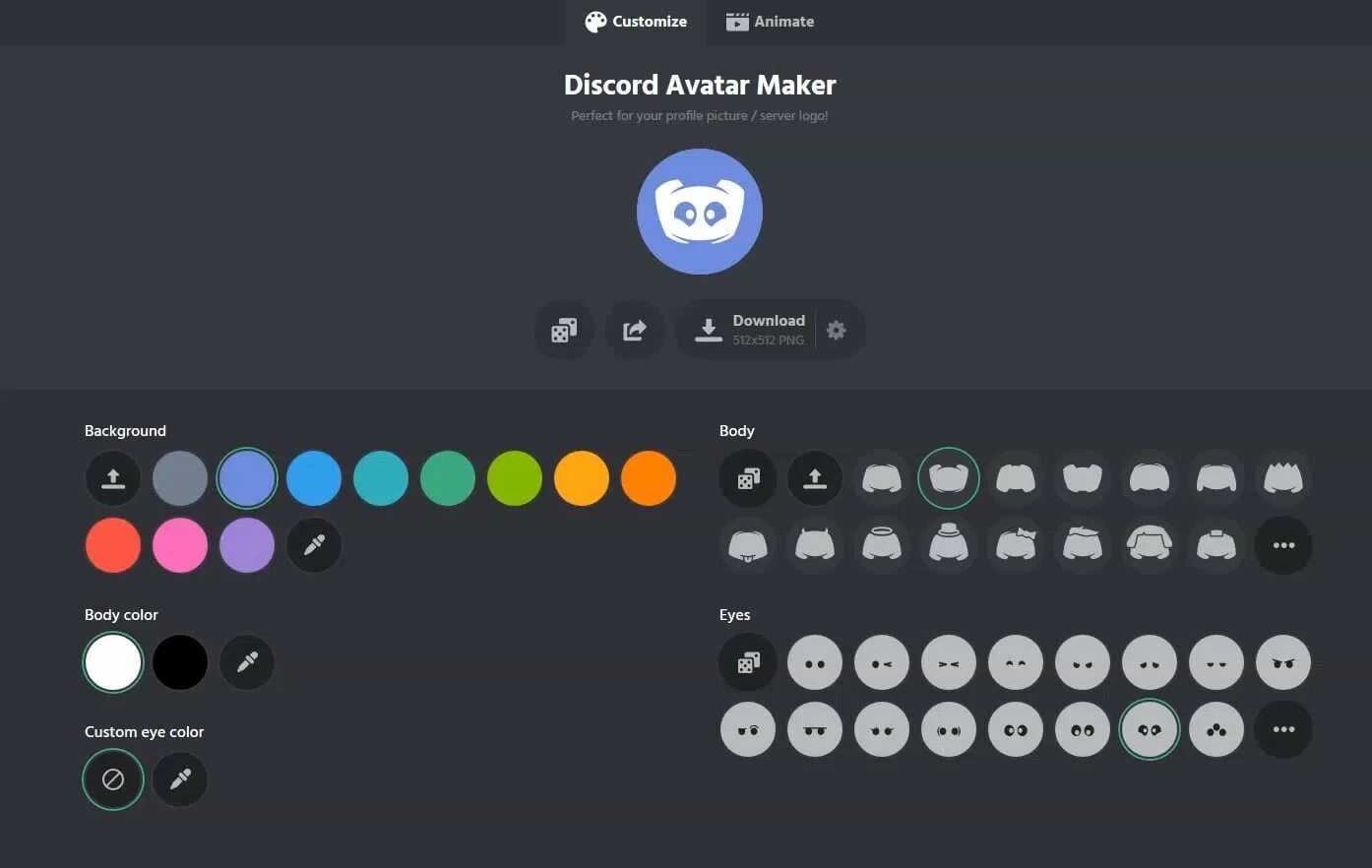1372x868 pixels.
Task: Select the angry eyebrow eyes
Action: pos(1283,662)
